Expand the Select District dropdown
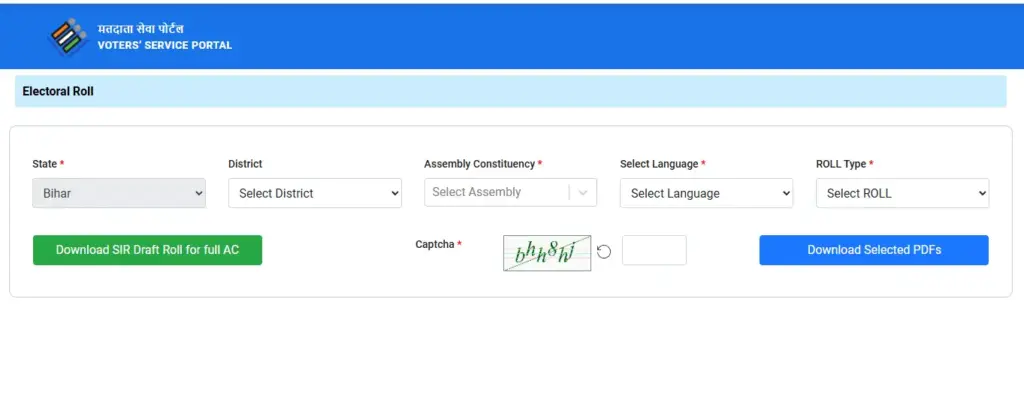This screenshot has width=1024, height=420. (x=315, y=193)
